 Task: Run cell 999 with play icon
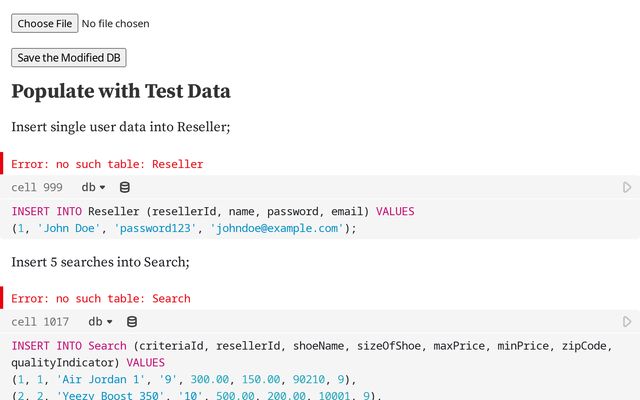coord(627,187)
